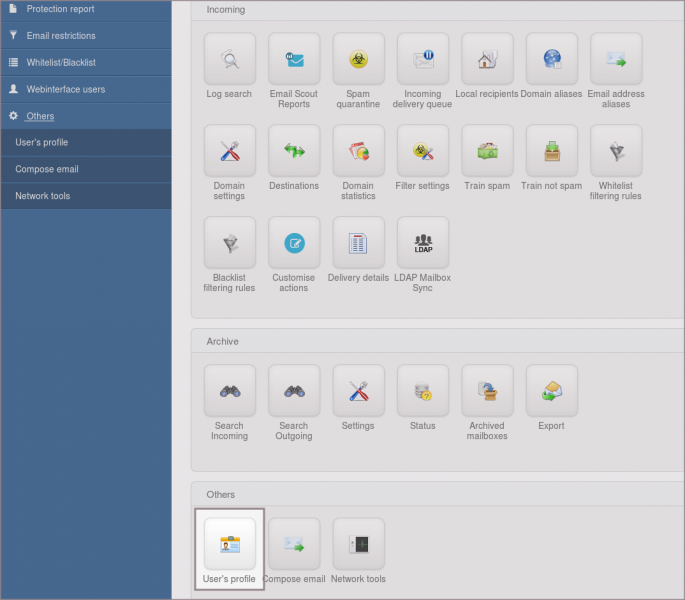Expand Email restrictions sidebar menu
This screenshot has width=685, height=600.
61,36
